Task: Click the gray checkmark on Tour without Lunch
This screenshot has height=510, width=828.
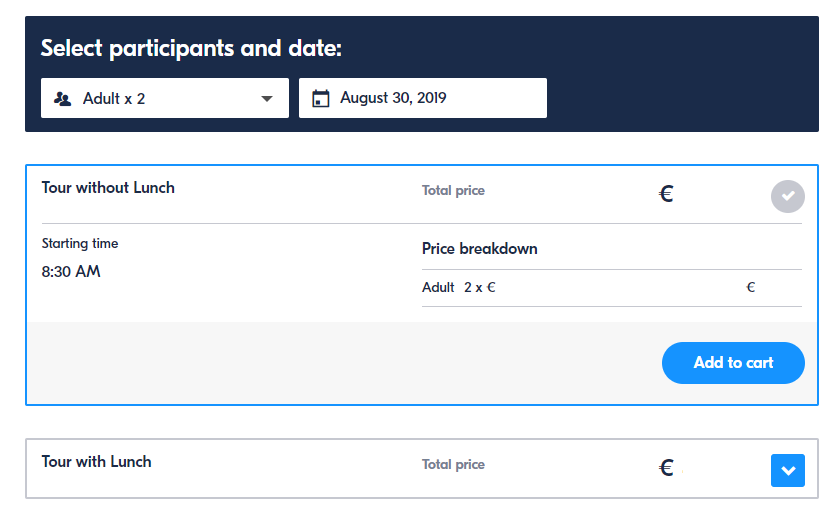Action: coord(788,196)
